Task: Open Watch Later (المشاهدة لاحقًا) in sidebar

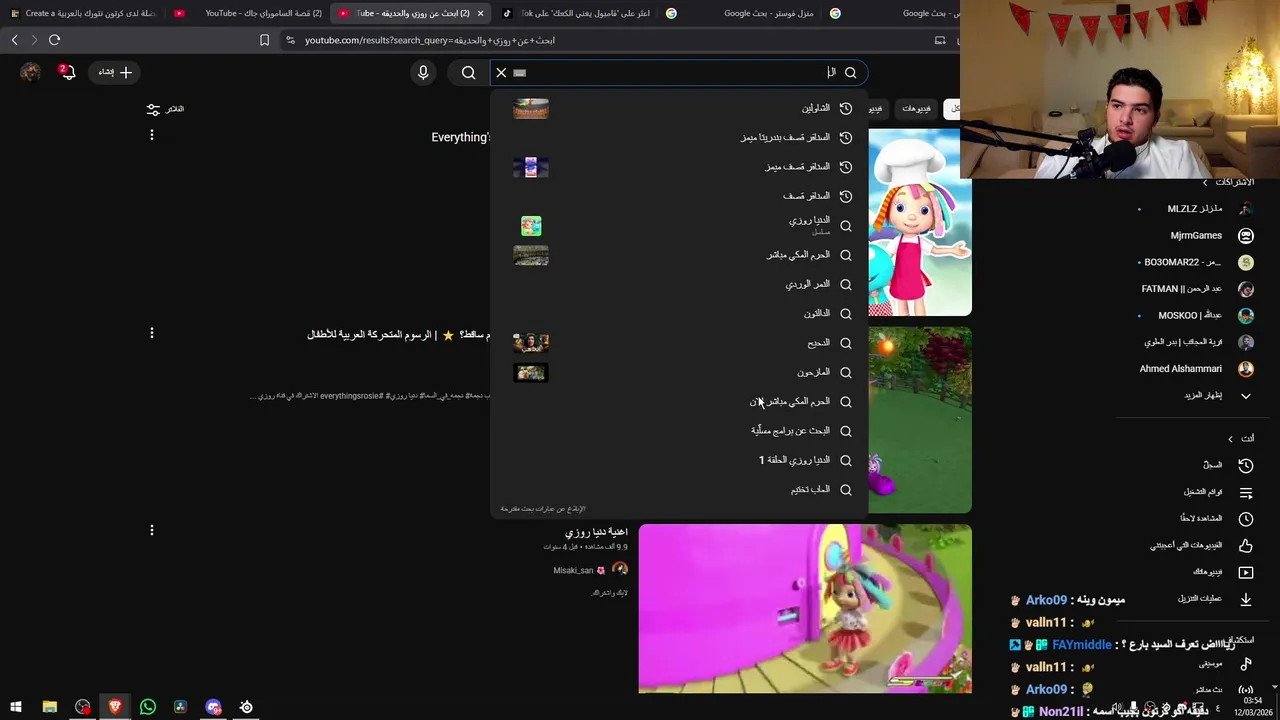Action: click(1216, 519)
